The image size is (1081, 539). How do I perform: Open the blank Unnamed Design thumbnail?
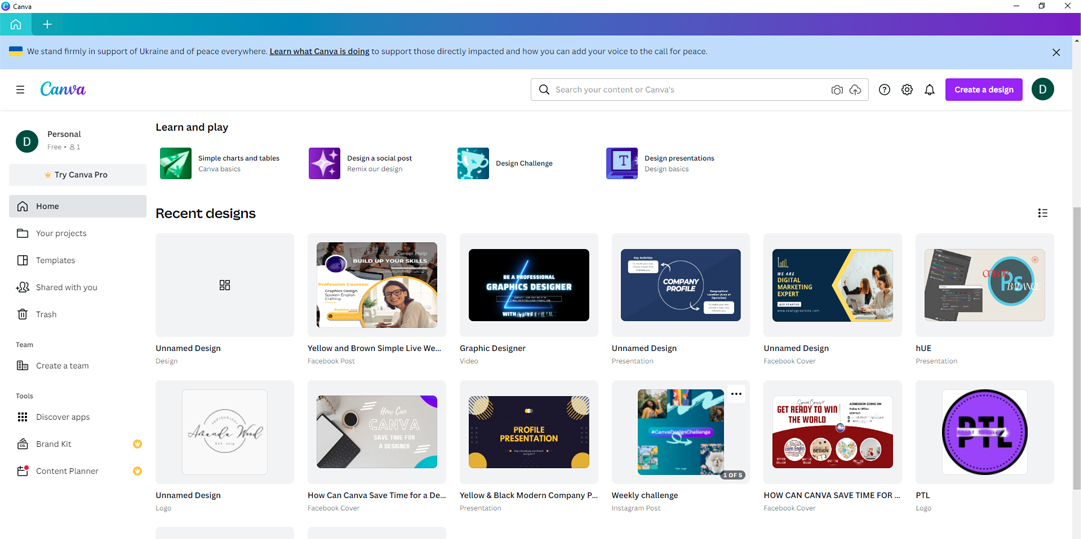(x=225, y=285)
